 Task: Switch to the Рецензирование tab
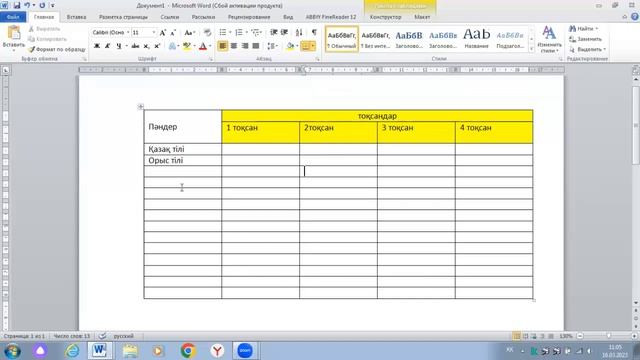(249, 17)
